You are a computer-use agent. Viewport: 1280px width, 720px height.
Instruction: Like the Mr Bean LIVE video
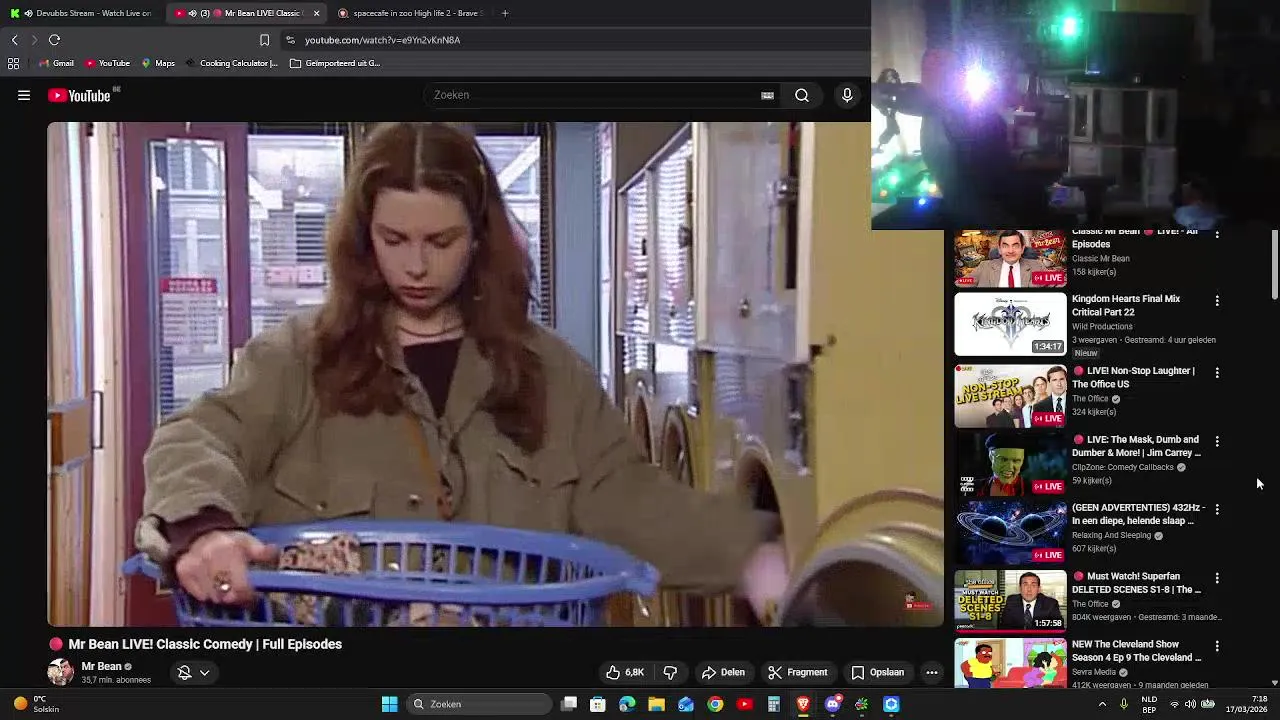coord(625,672)
